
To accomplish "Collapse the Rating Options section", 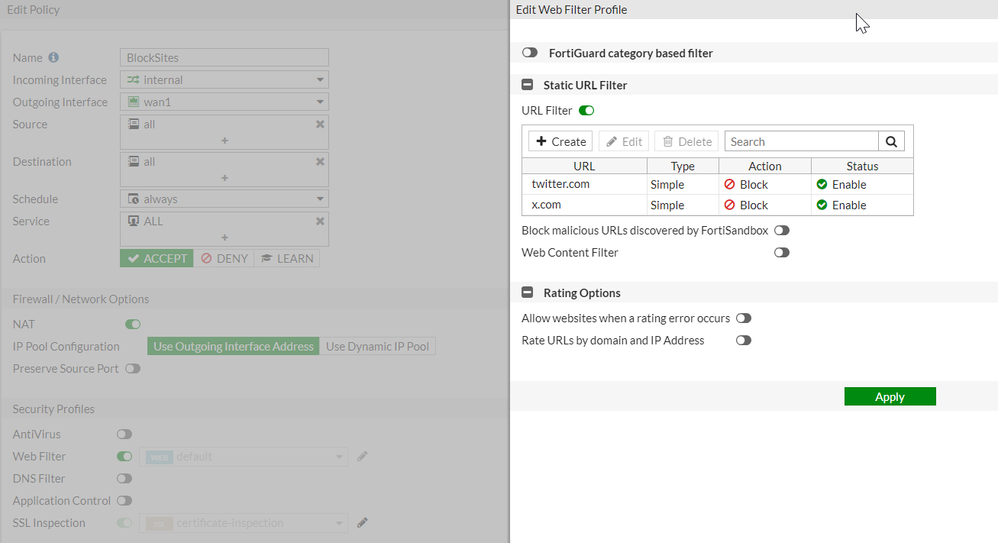I will coord(528,293).
